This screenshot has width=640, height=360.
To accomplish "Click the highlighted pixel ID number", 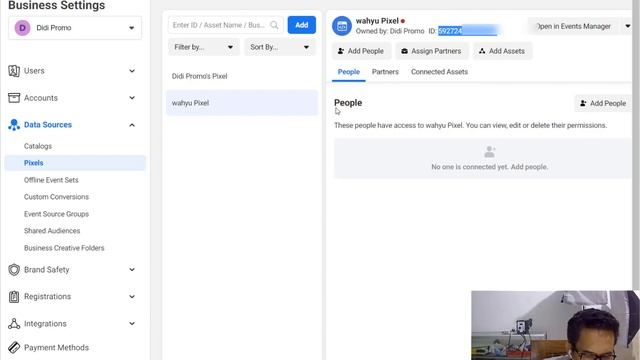I will [x=468, y=31].
